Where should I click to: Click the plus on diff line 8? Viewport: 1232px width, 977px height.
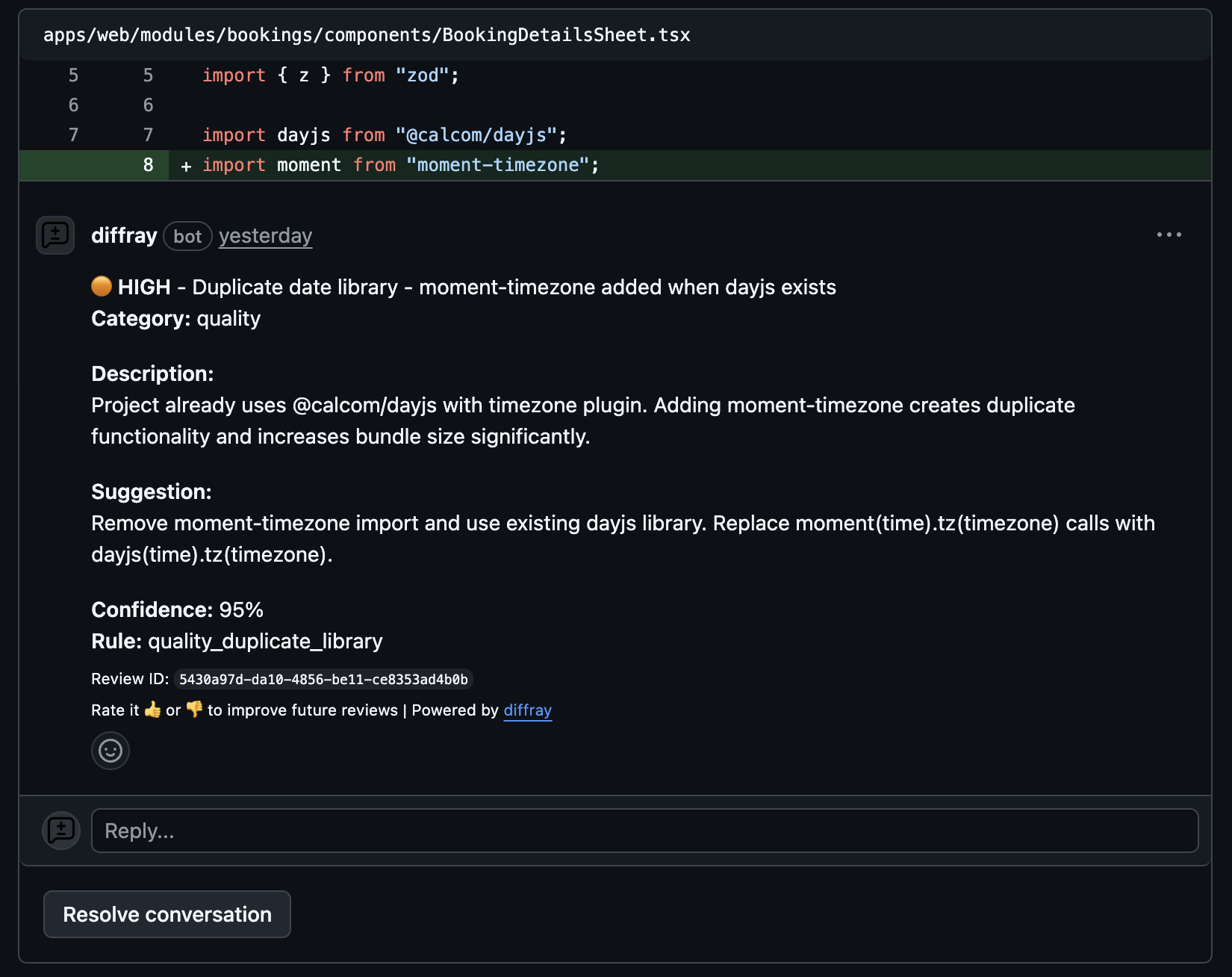pyautogui.click(x=185, y=165)
